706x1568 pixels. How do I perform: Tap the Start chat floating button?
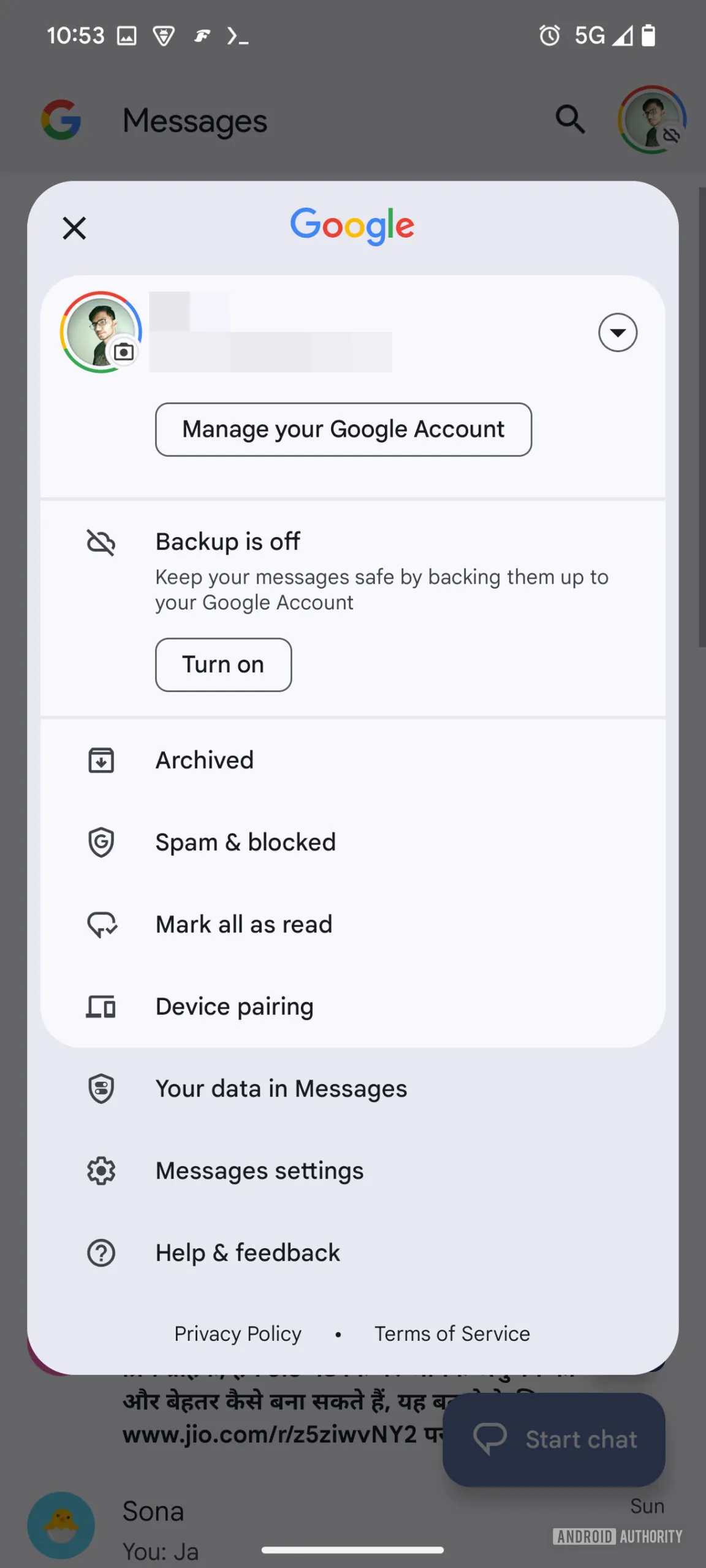pyautogui.click(x=554, y=1439)
